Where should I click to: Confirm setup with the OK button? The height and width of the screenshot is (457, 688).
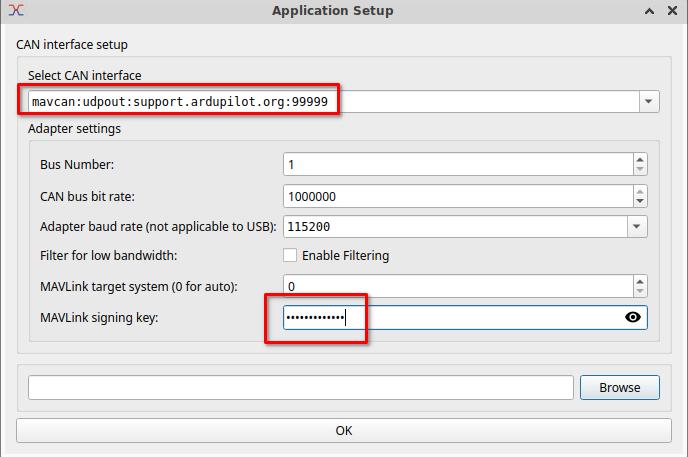[x=343, y=431]
